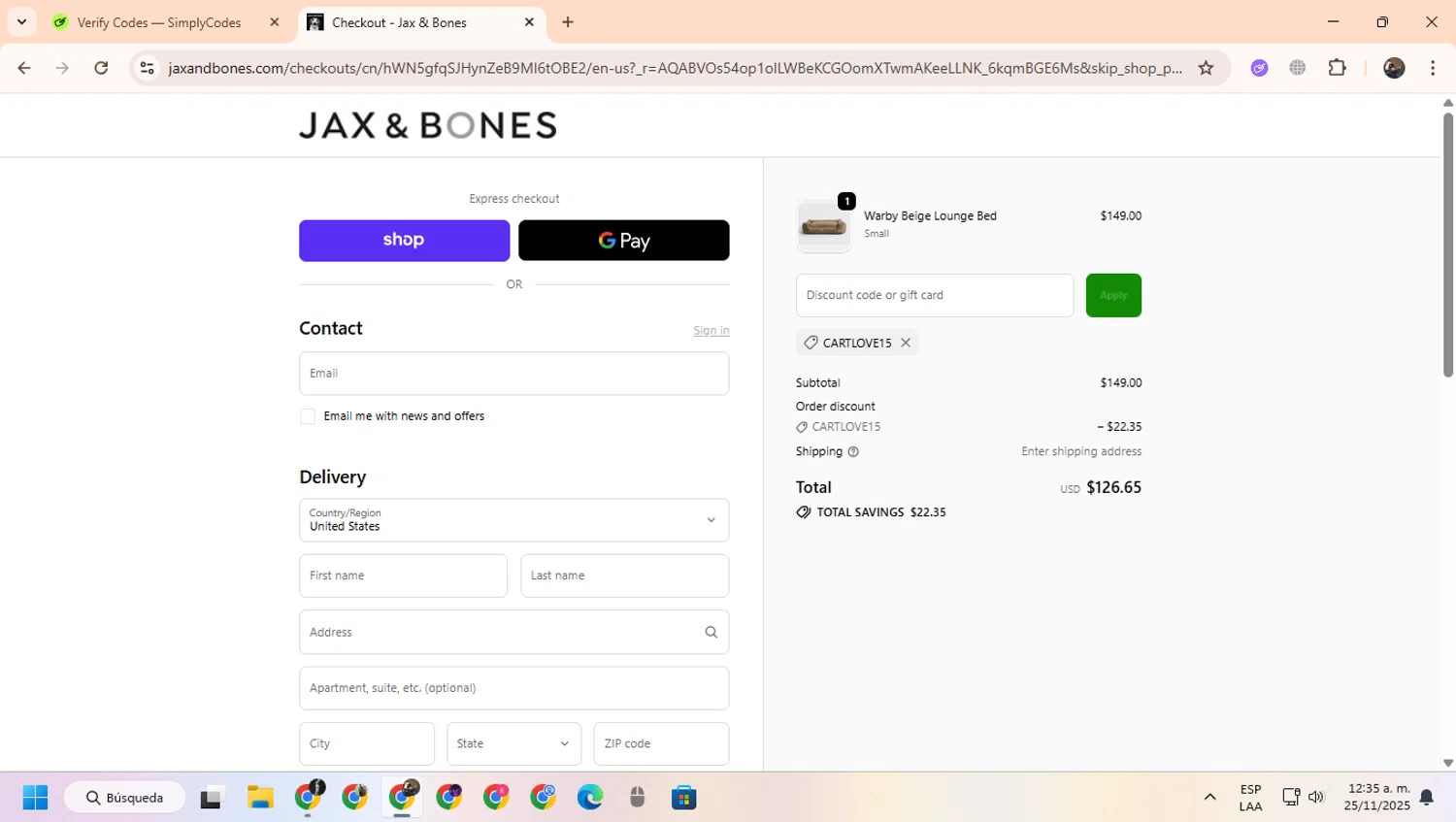View site information icon in address bar
The width and height of the screenshot is (1456, 822).
click(x=148, y=68)
